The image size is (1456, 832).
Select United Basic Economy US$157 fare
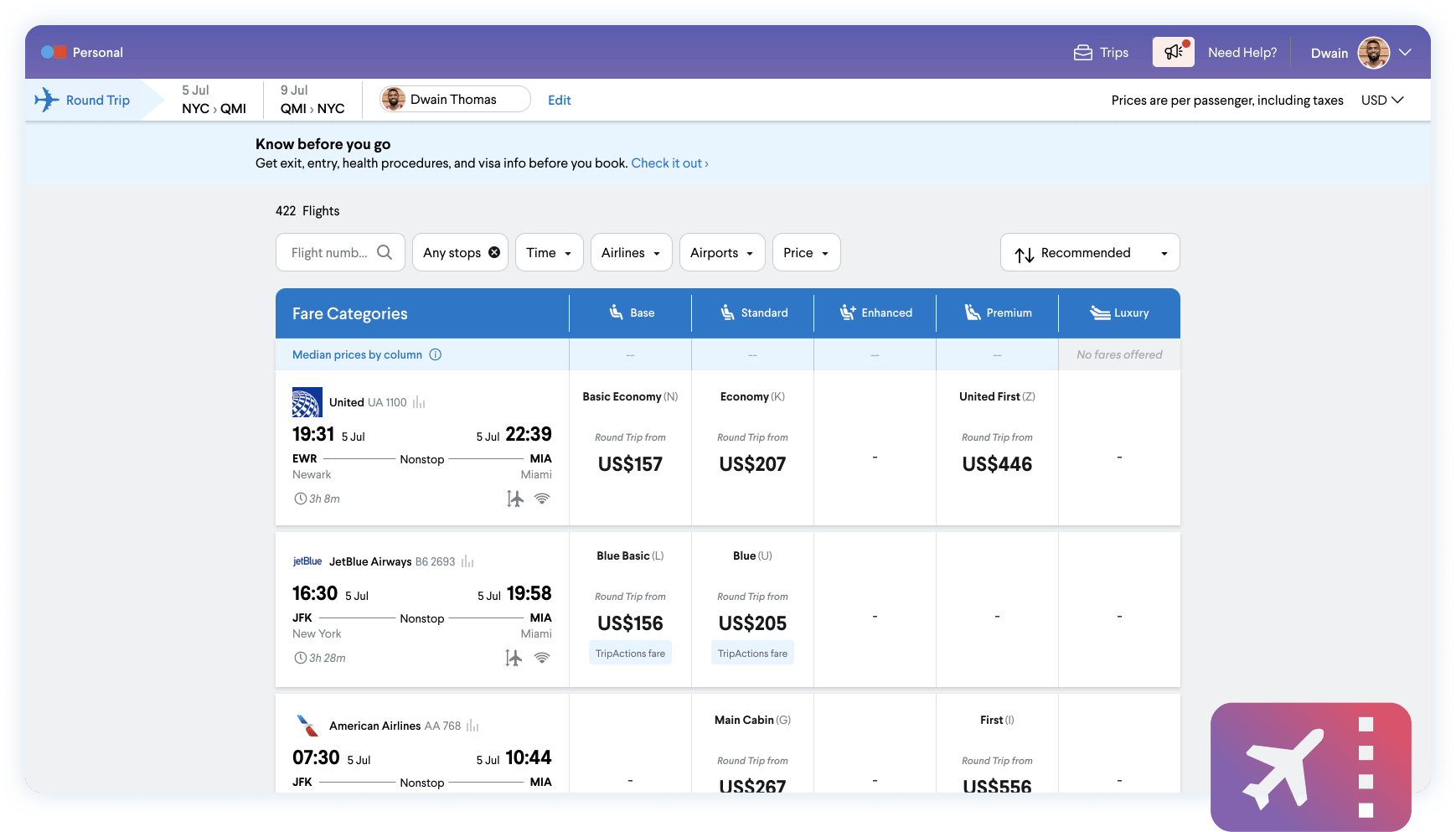pos(630,448)
